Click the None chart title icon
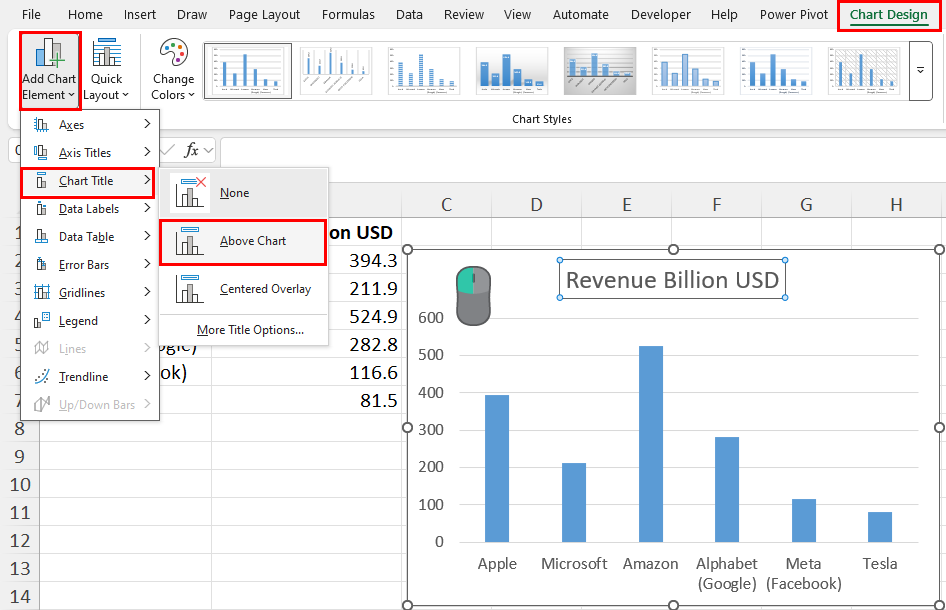Image resolution: width=946 pixels, height=610 pixels. [x=190, y=193]
